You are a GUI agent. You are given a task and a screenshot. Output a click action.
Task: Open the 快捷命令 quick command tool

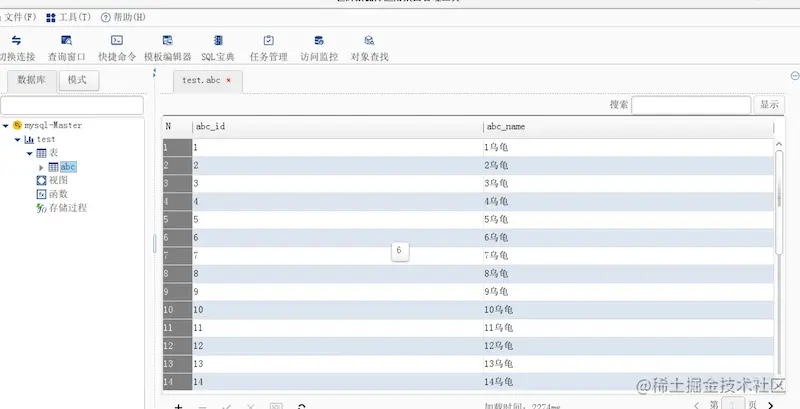click(x=117, y=41)
